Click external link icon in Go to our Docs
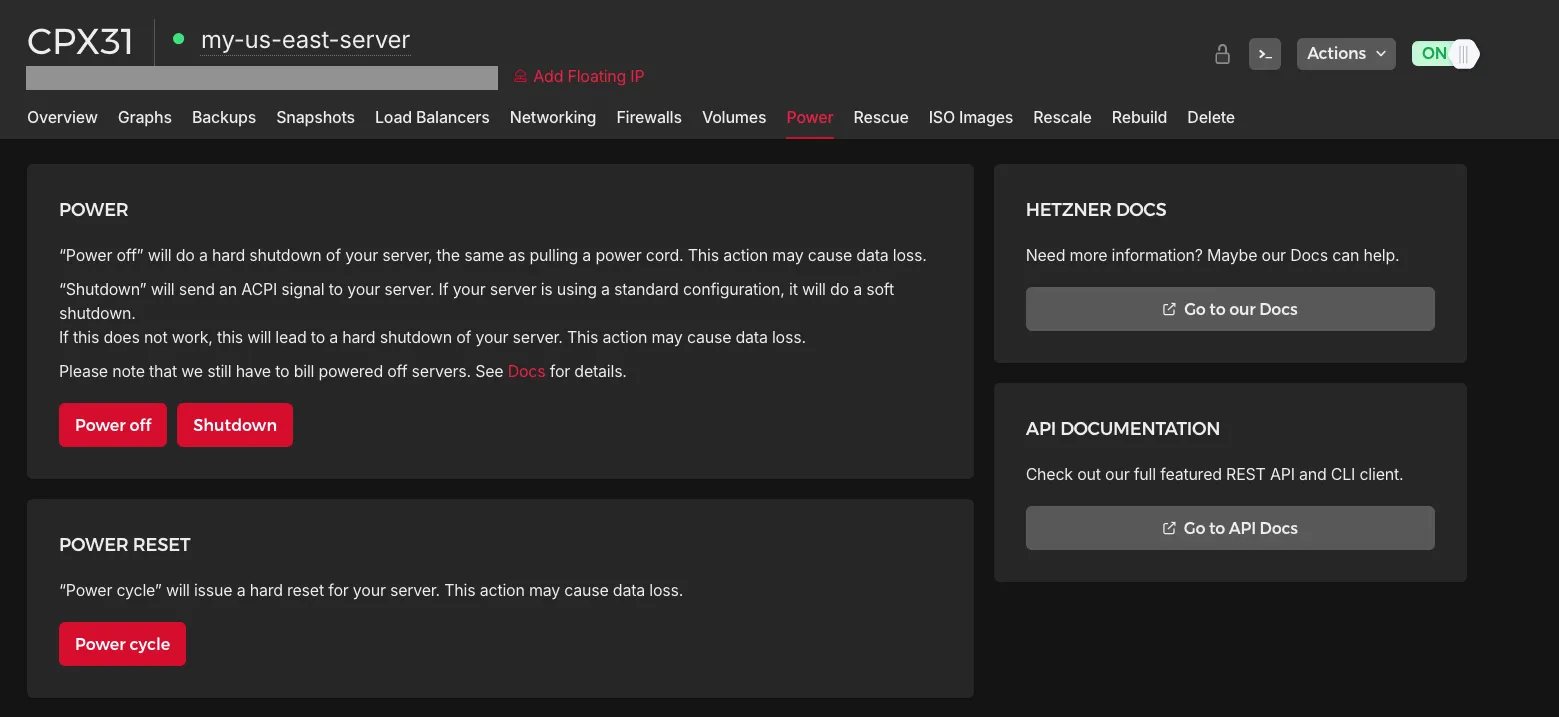1559x717 pixels. click(x=1169, y=309)
